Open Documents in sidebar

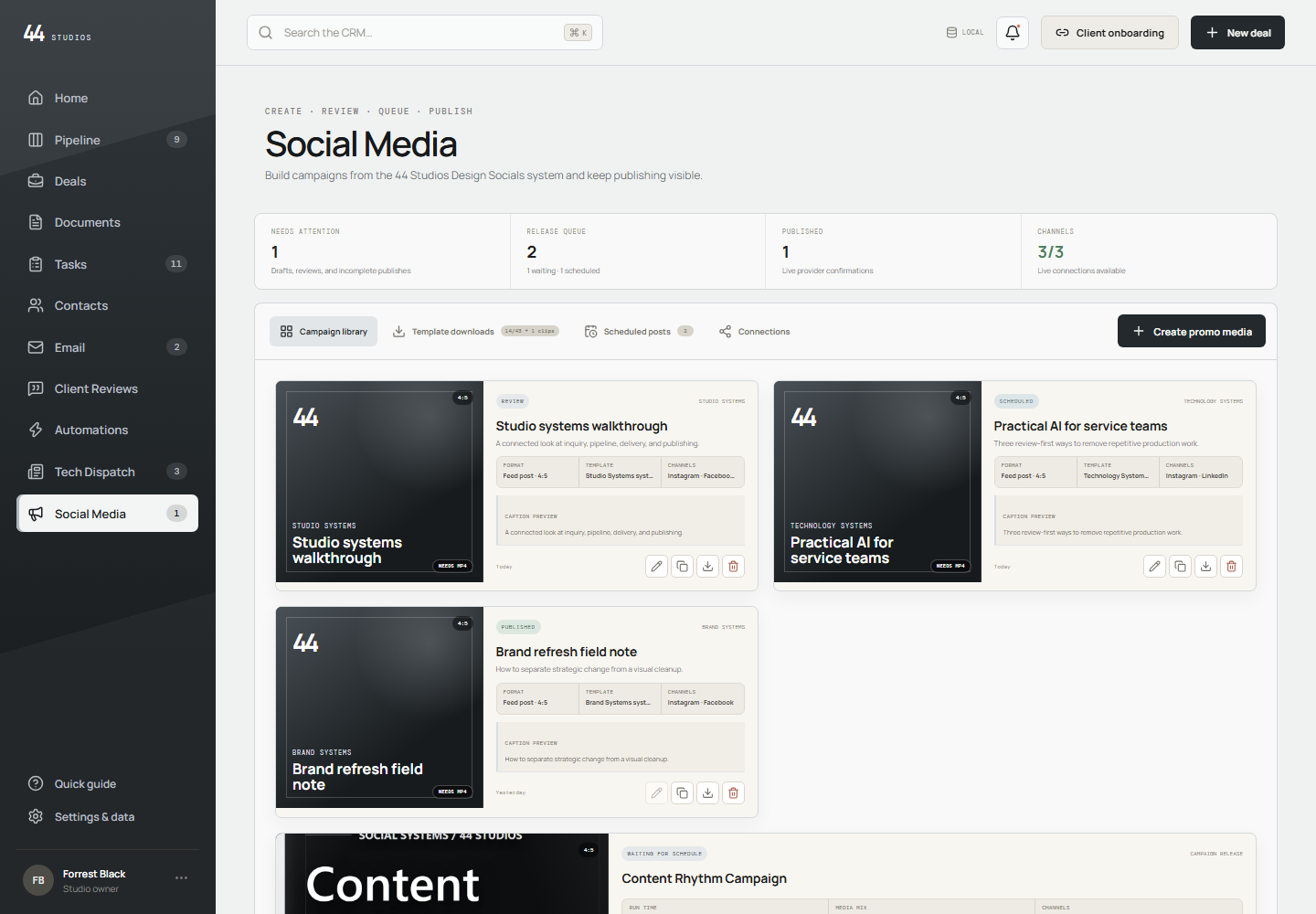coord(108,223)
